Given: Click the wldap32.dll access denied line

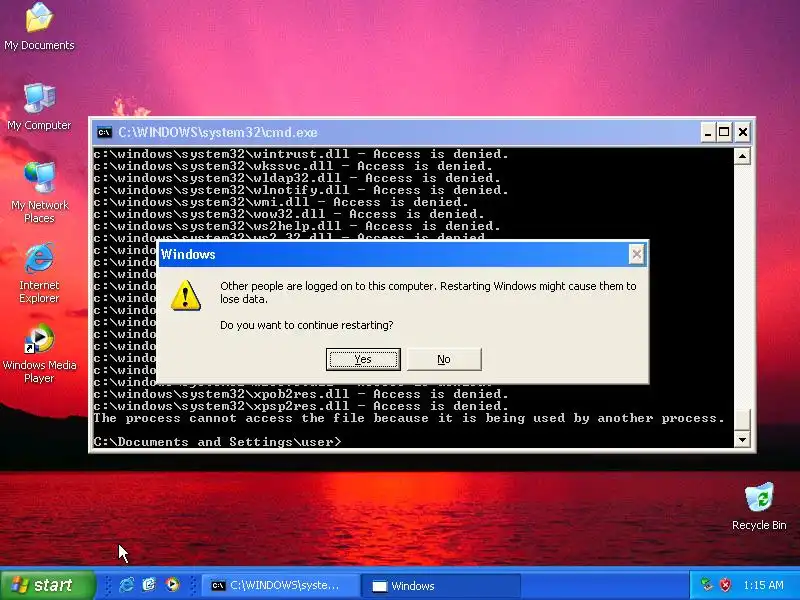Looking at the screenshot, I should (297, 178).
